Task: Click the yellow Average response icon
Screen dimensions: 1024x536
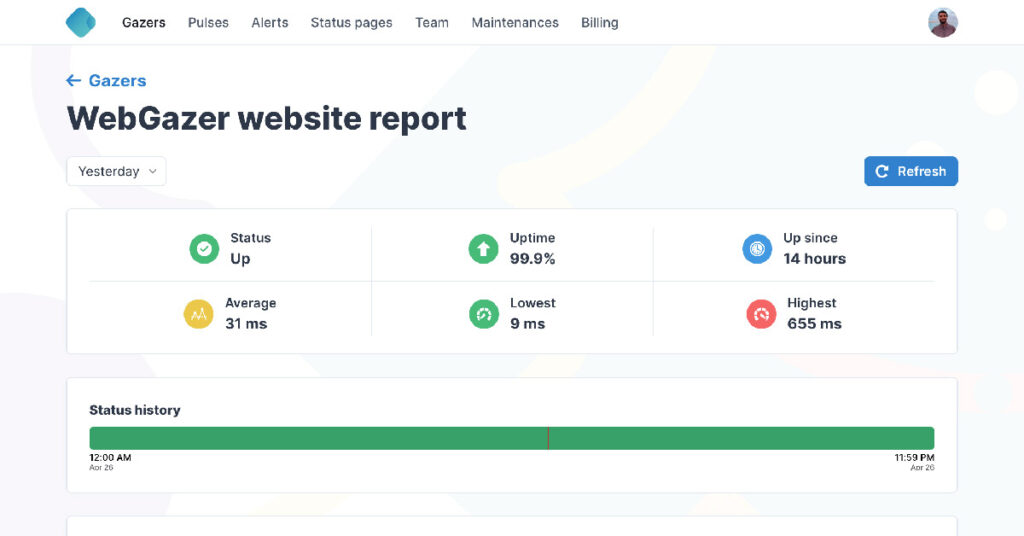Action: click(199, 314)
